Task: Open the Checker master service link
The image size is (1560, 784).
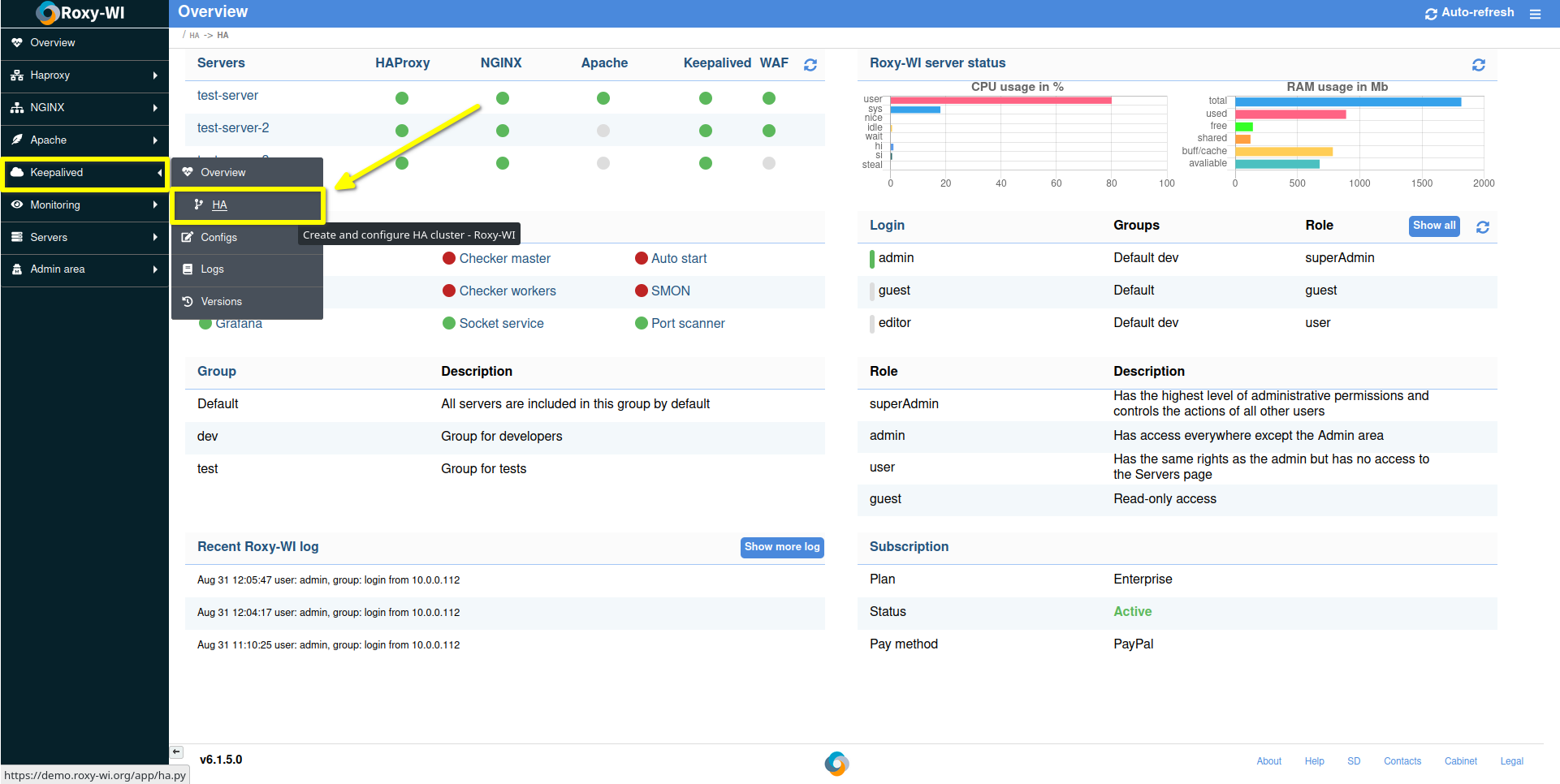Action: 504,259
